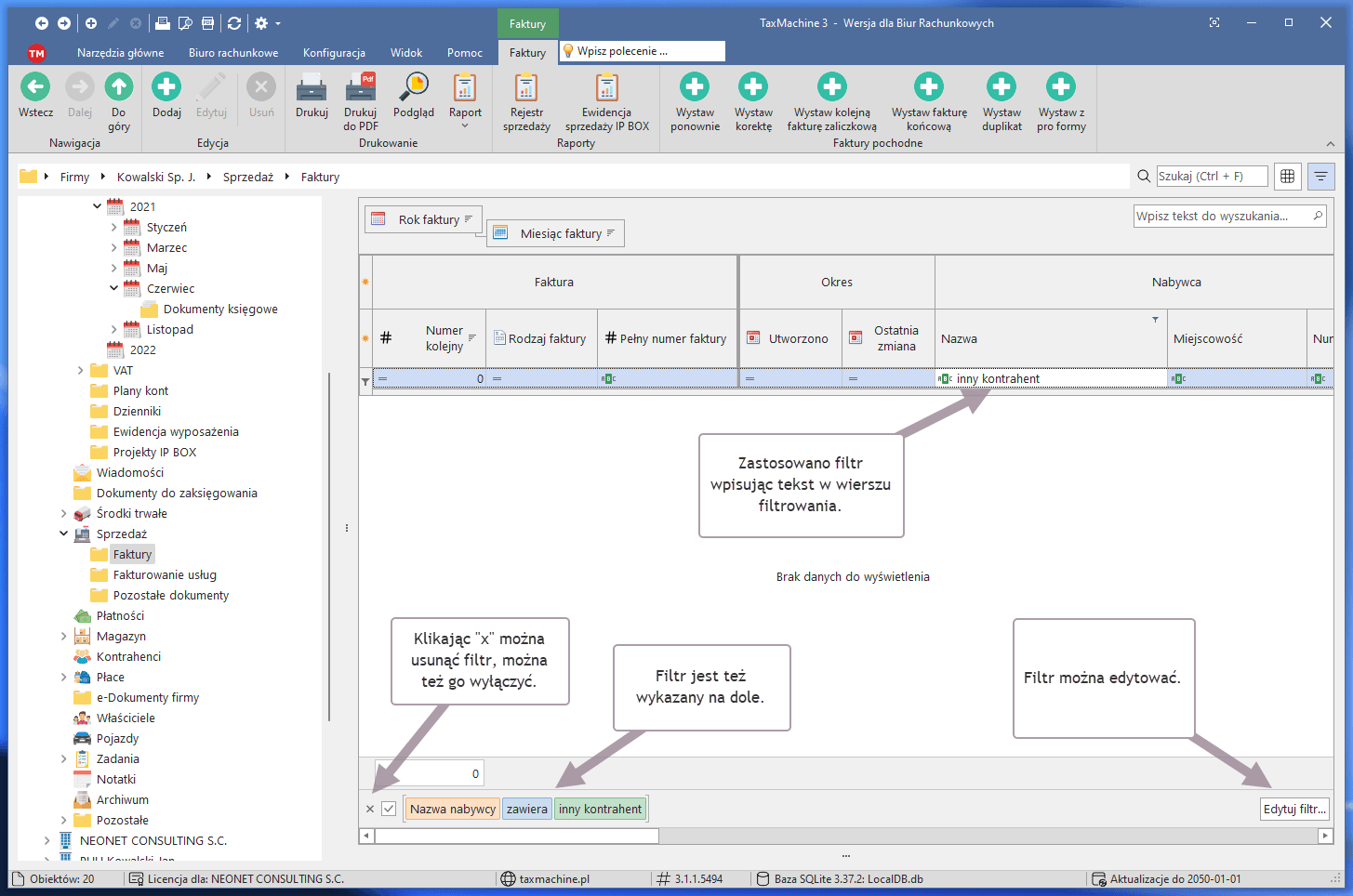Add a new invoice with Dodaj
1353x896 pixels.
[x=166, y=89]
